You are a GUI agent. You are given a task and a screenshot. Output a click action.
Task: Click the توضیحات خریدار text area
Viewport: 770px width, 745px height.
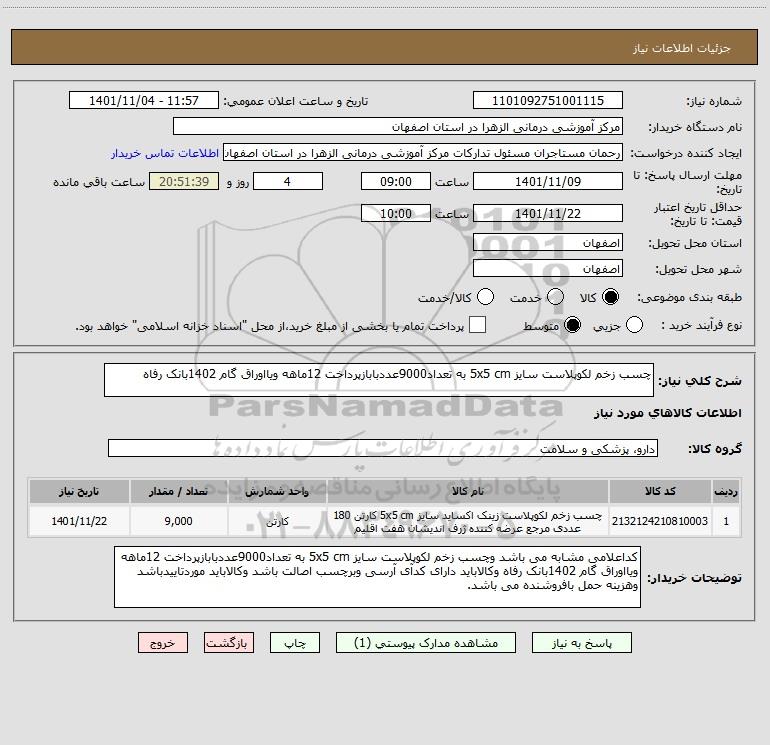click(x=377, y=577)
